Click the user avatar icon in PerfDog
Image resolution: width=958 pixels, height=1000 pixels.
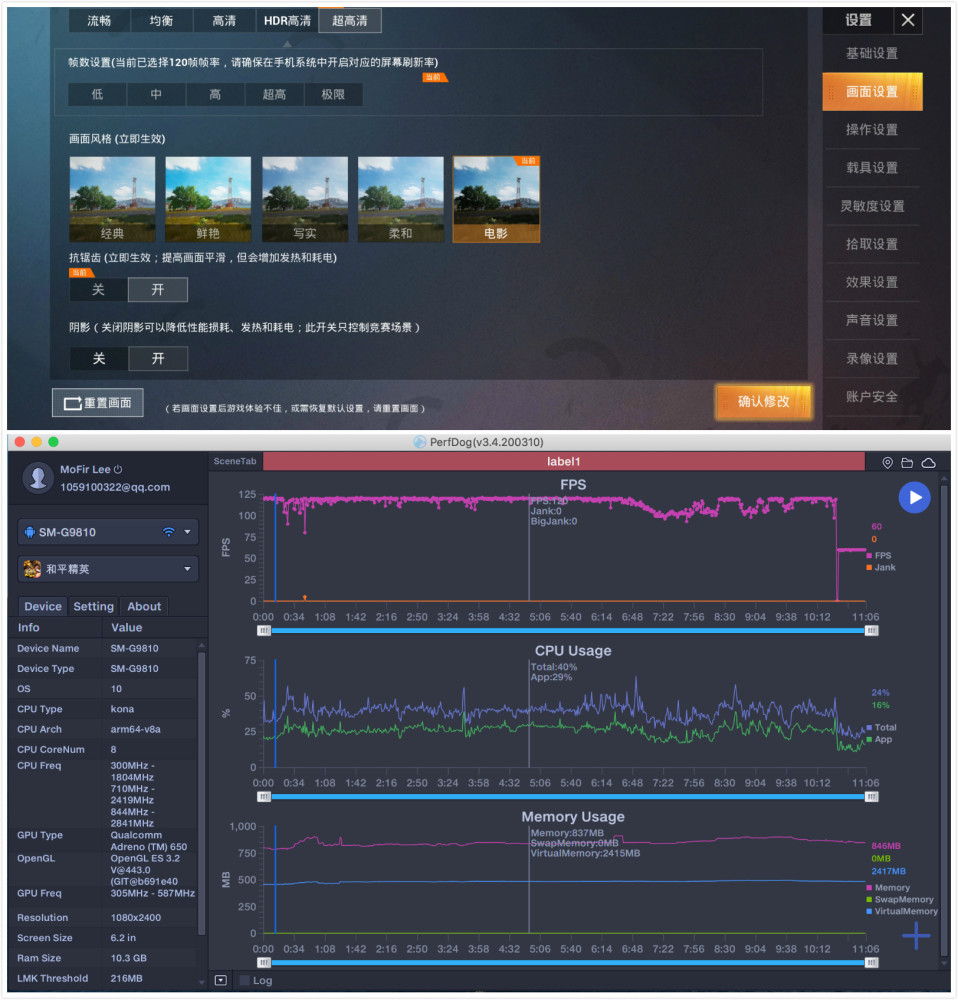pyautogui.click(x=38, y=478)
